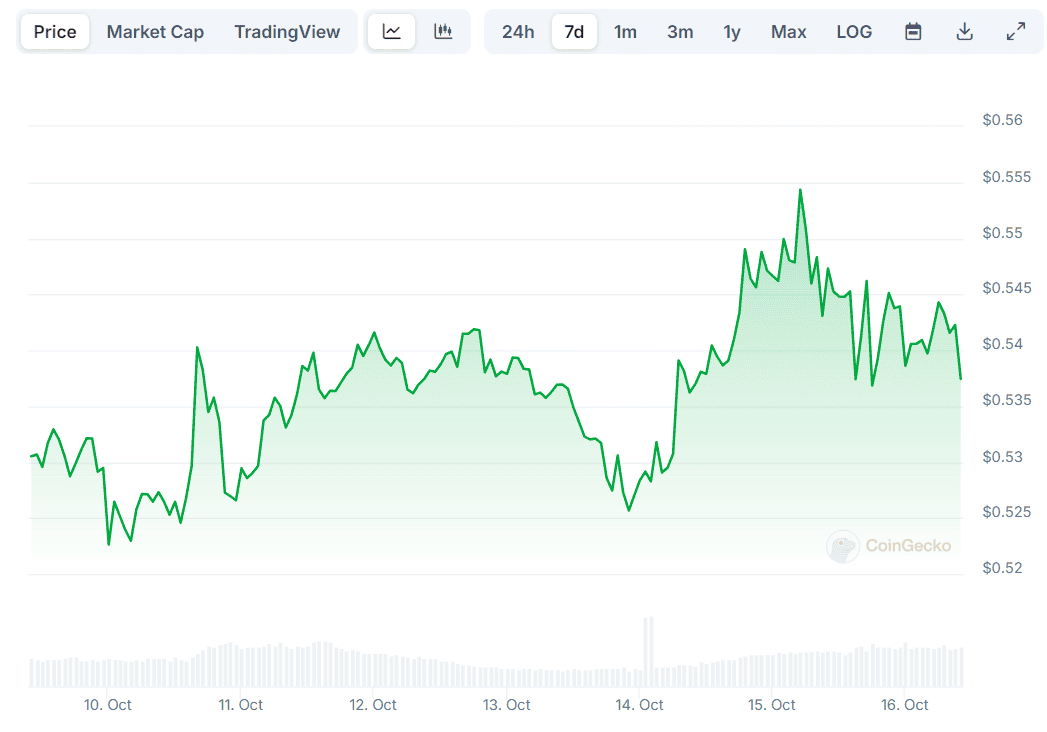Switch to the candlestick chart icon
This screenshot has height=732, width=1047.
tap(443, 31)
